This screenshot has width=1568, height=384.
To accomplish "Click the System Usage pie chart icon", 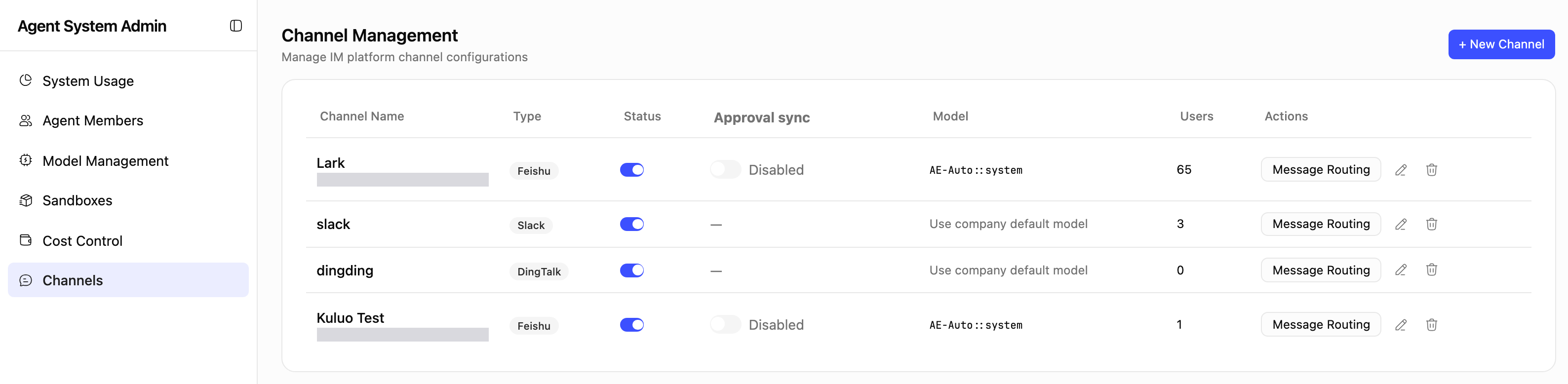I will point(26,80).
